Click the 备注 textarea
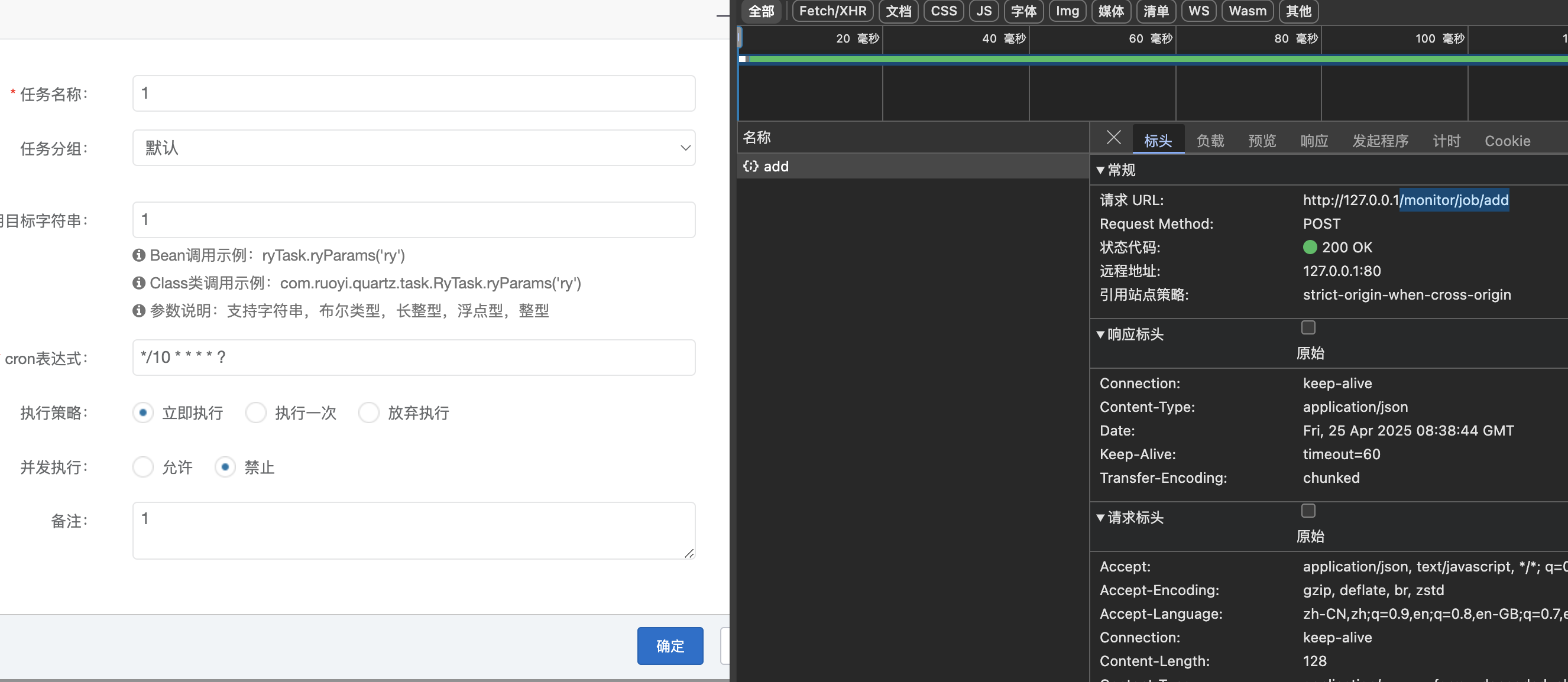 coord(414,530)
